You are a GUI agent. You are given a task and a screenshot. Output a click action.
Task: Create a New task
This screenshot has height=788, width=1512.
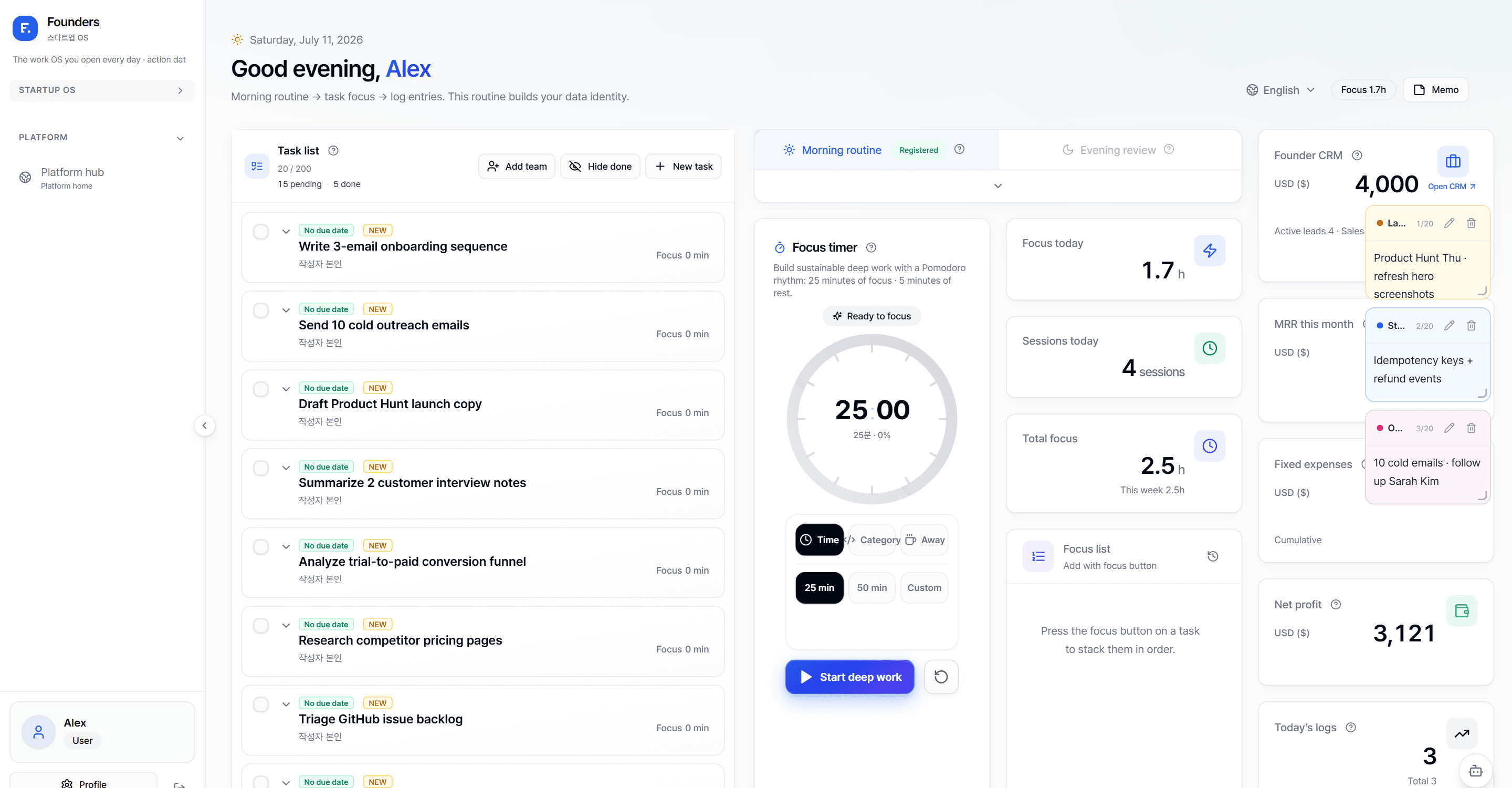click(683, 166)
